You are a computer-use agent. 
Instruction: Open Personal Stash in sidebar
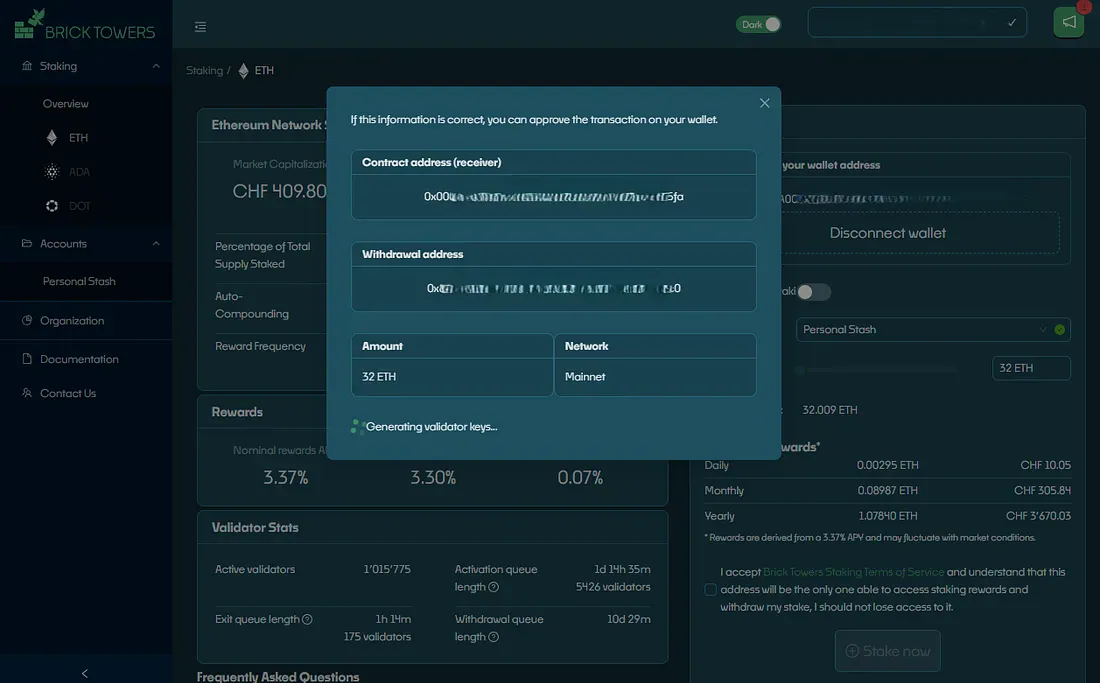point(79,281)
